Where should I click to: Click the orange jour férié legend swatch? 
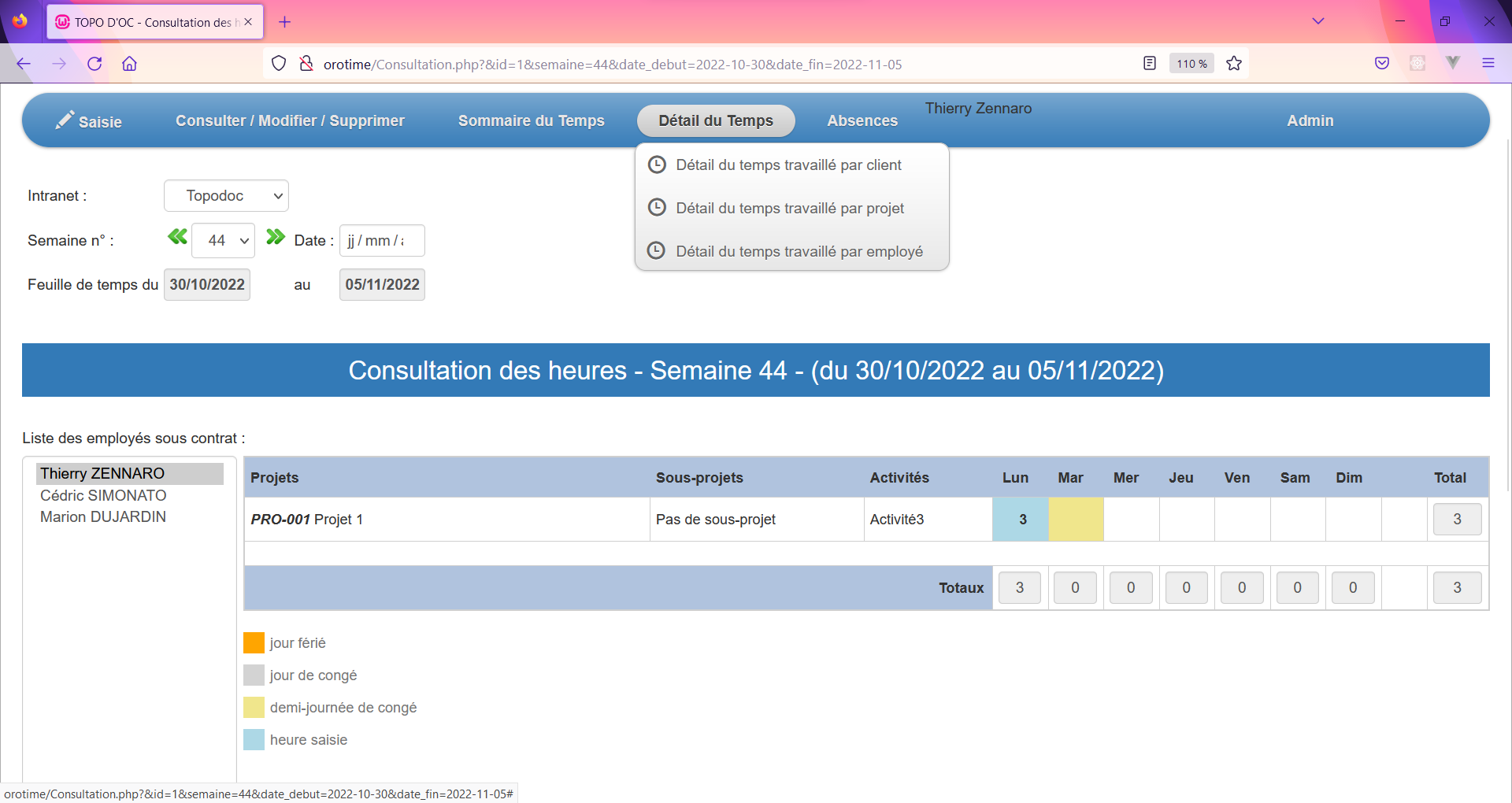pos(254,643)
